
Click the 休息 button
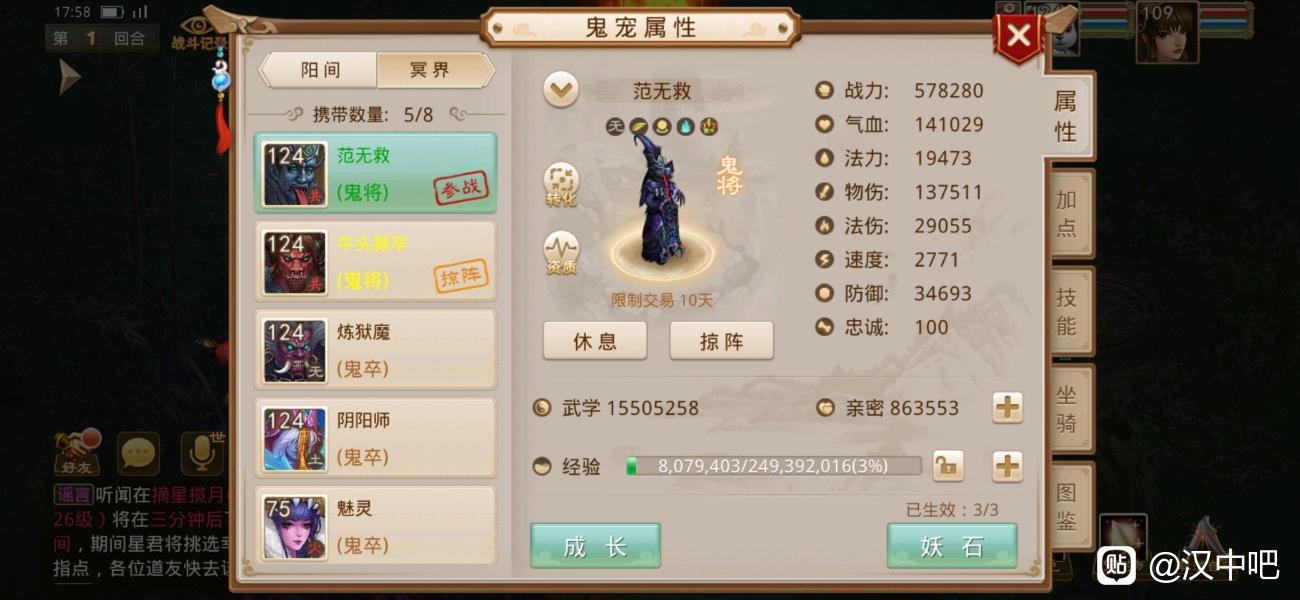[595, 341]
